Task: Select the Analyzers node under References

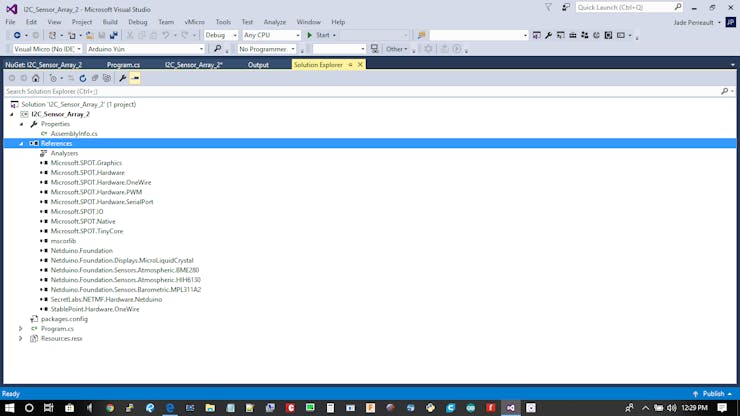Action: tap(64, 153)
